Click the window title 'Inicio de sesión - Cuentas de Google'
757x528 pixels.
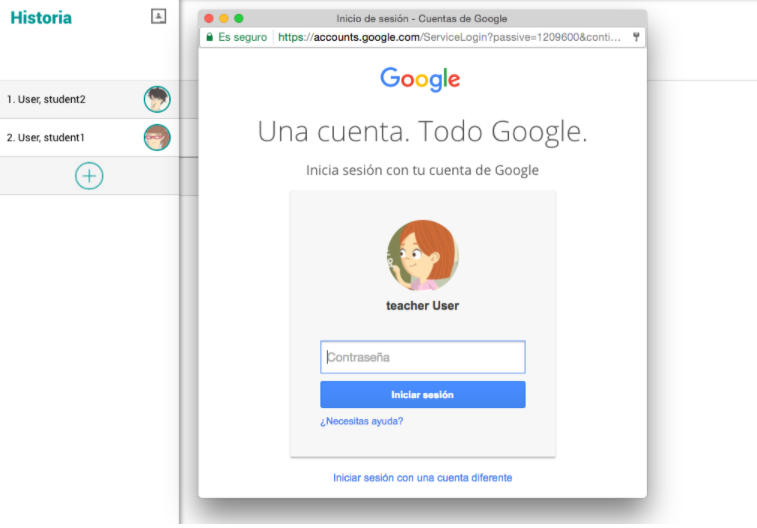(x=421, y=18)
